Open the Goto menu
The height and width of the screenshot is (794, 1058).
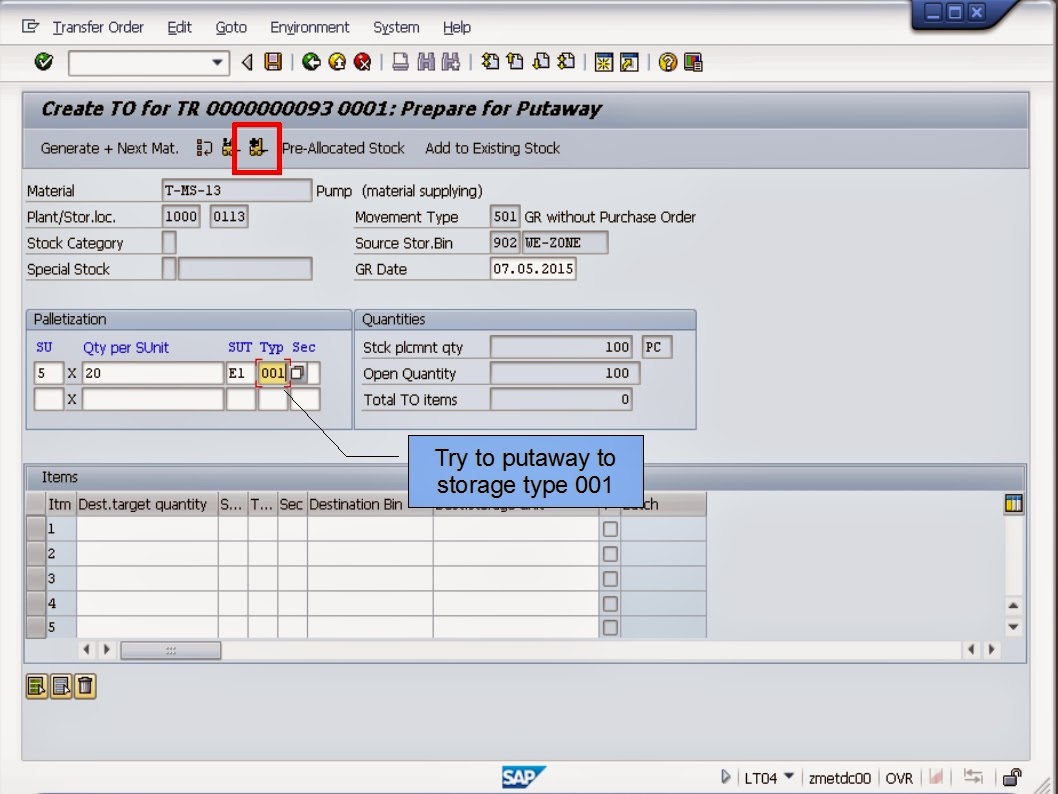click(x=231, y=27)
